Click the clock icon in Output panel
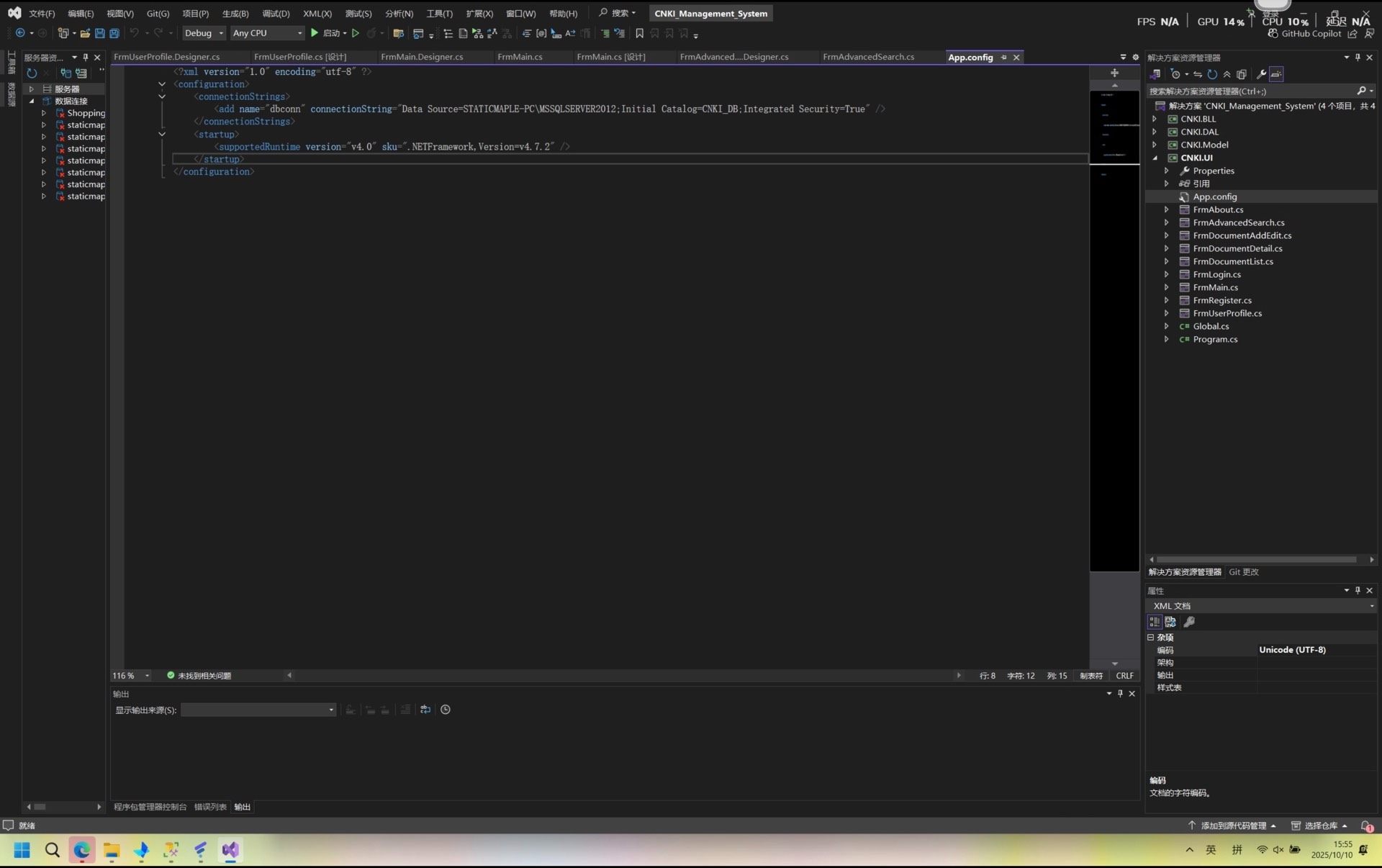Viewport: 1382px width, 868px height. pos(446,710)
